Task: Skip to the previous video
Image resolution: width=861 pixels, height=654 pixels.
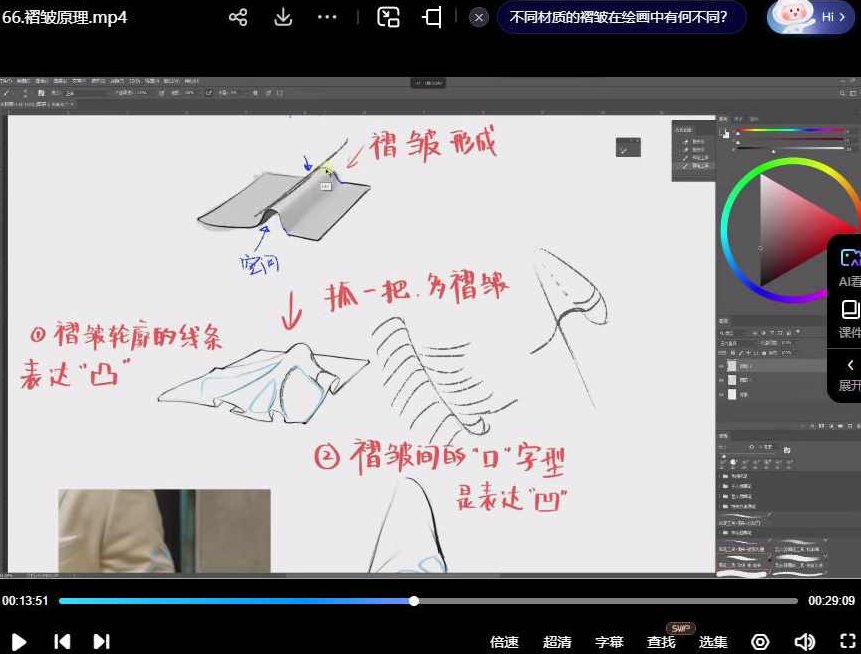Action: coord(61,642)
